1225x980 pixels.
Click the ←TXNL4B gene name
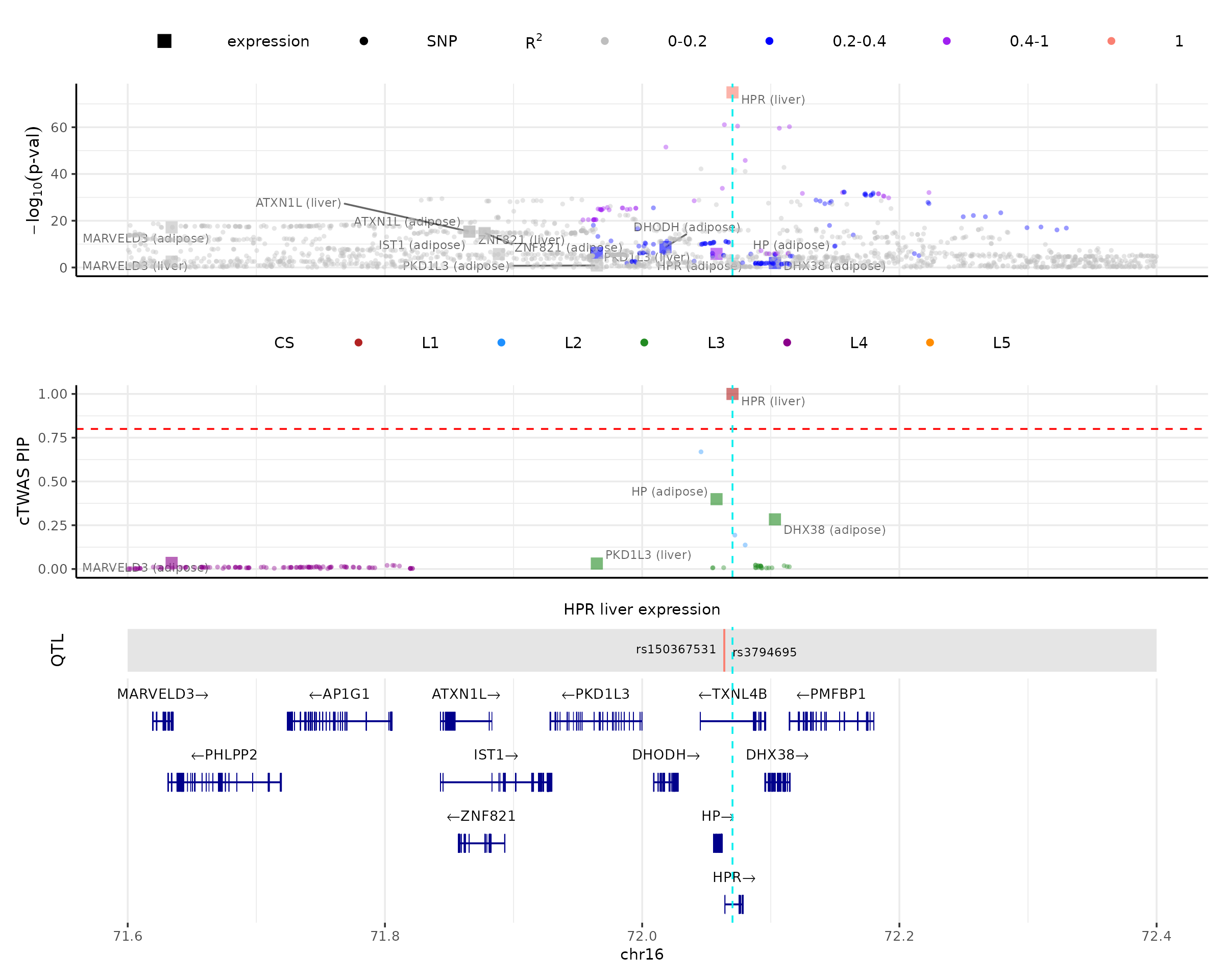point(733,694)
